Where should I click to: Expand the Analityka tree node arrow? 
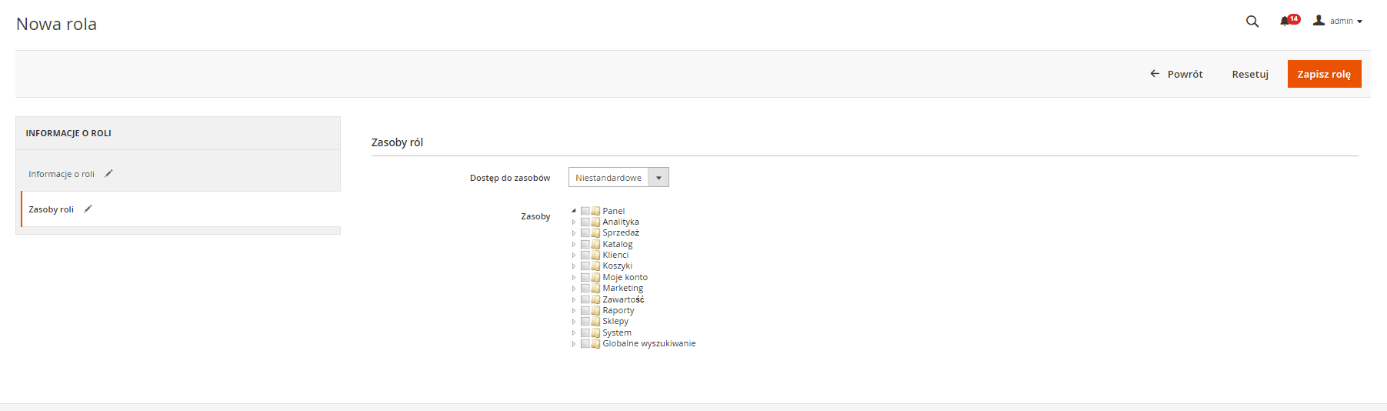574,222
